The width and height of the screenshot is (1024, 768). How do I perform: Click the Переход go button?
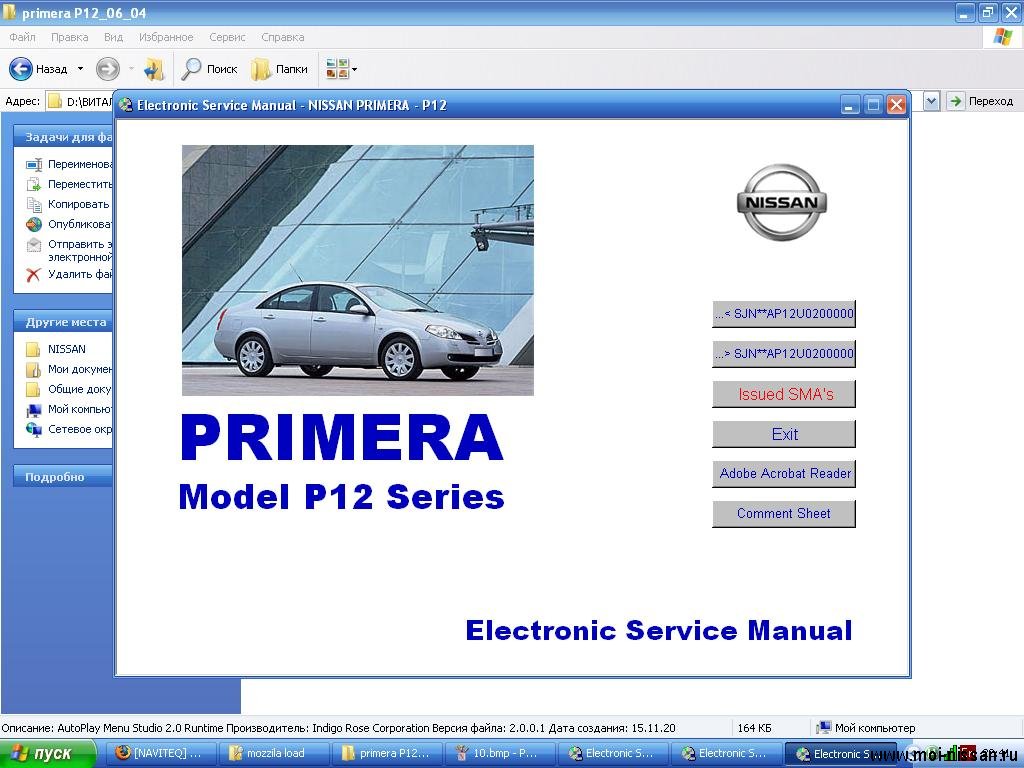click(982, 101)
